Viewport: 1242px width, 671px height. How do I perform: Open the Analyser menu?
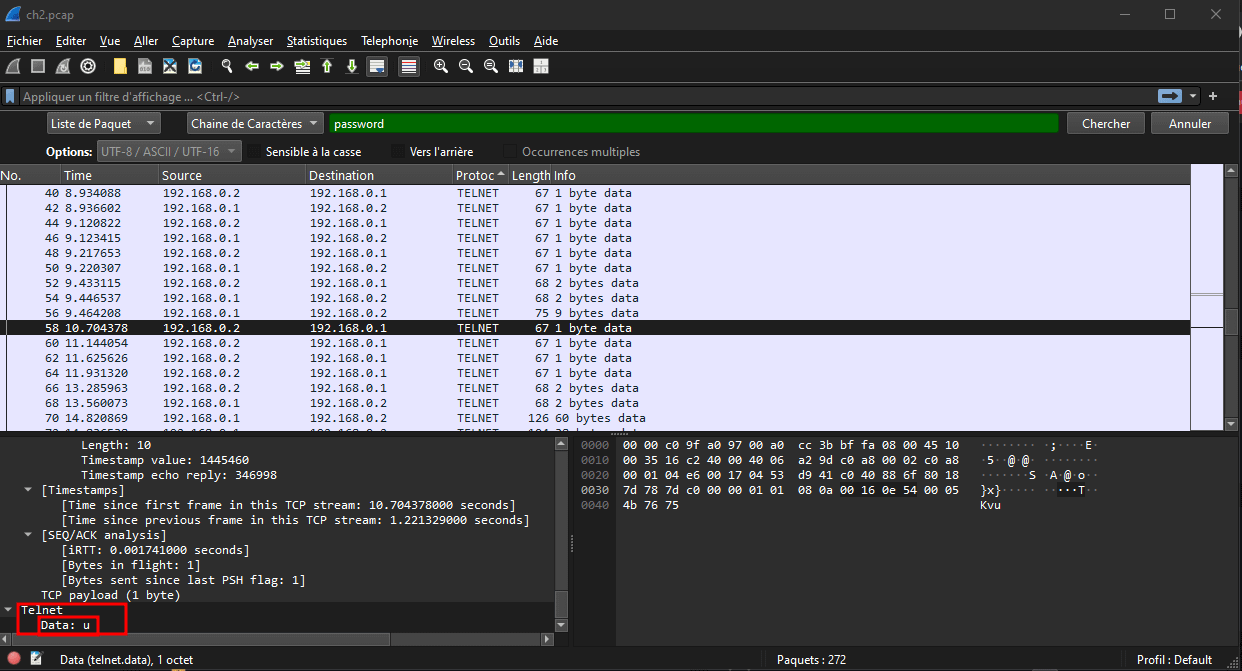250,41
